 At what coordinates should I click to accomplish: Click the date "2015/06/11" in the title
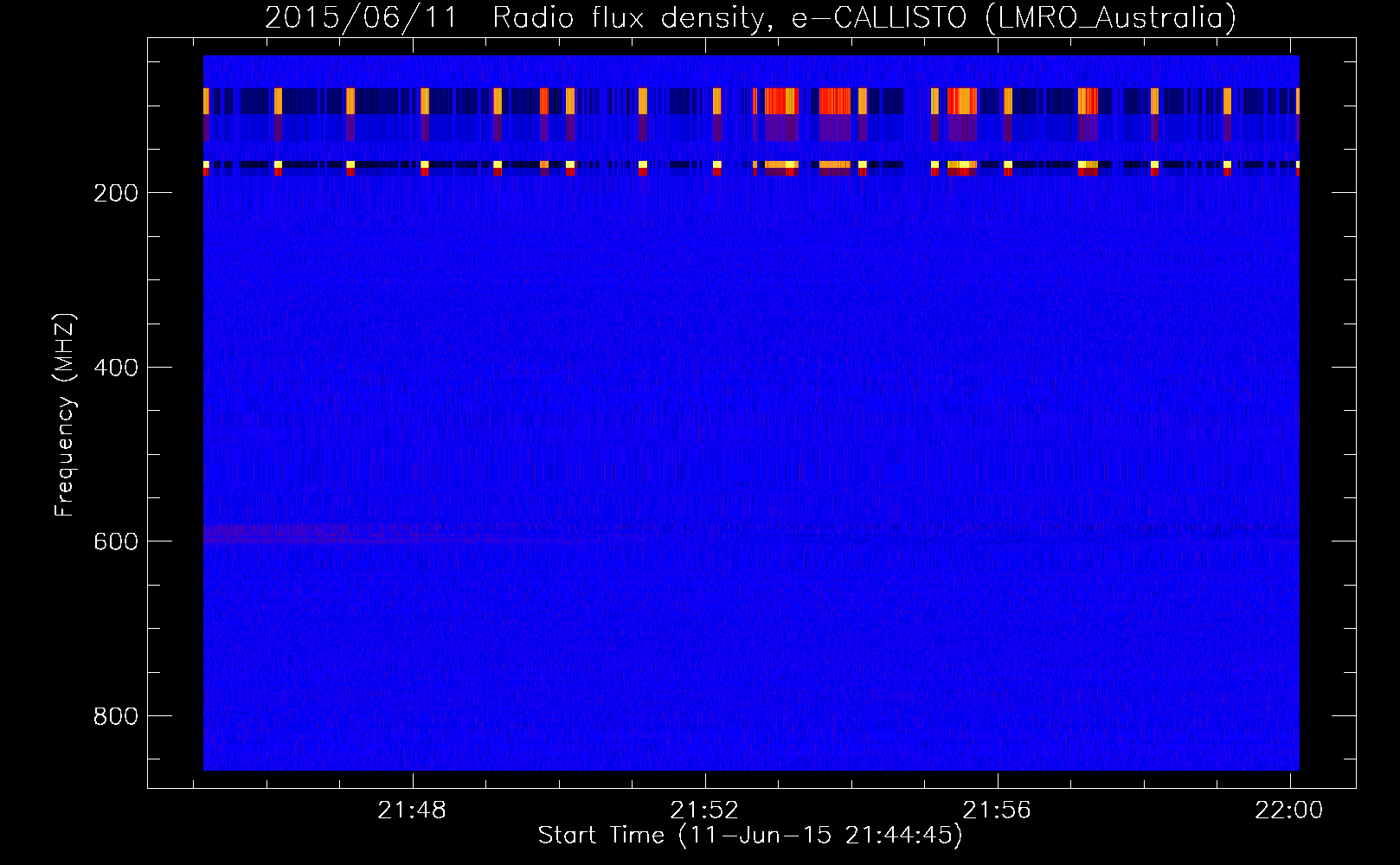tap(360, 17)
